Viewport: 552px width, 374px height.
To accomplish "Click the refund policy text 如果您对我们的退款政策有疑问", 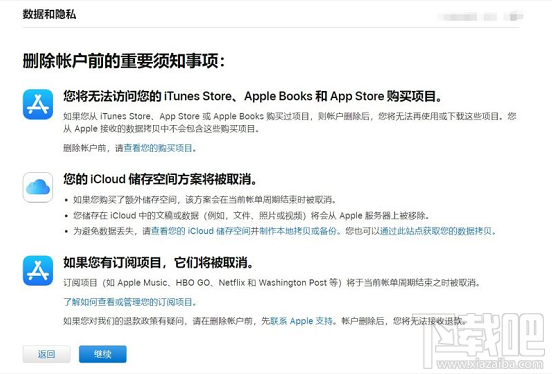I will tap(265, 321).
